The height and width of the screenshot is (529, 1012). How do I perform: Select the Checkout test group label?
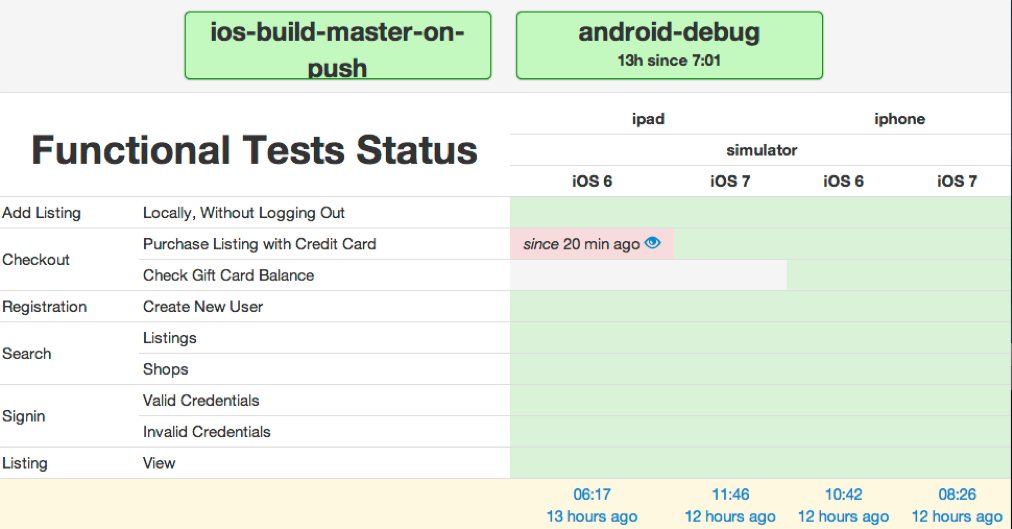pyautogui.click(x=36, y=259)
